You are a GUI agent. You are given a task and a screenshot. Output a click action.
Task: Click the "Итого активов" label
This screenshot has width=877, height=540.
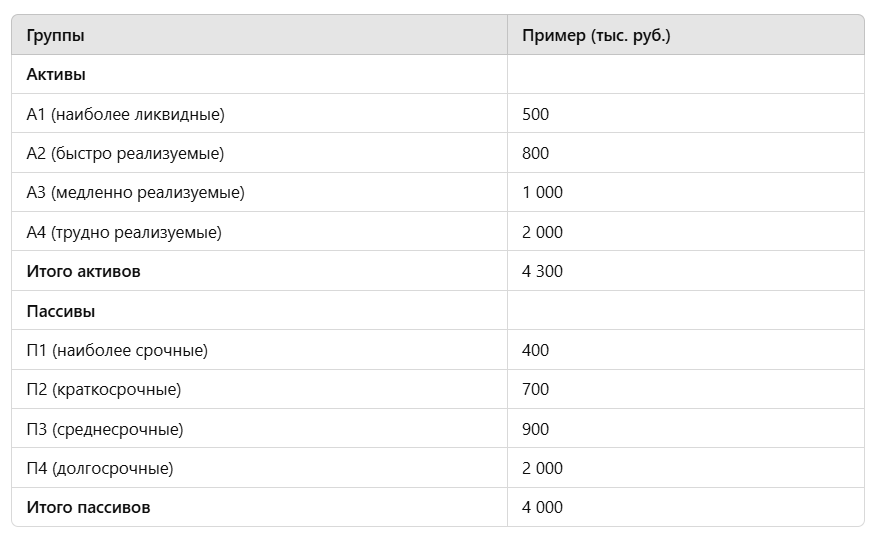[83, 271]
